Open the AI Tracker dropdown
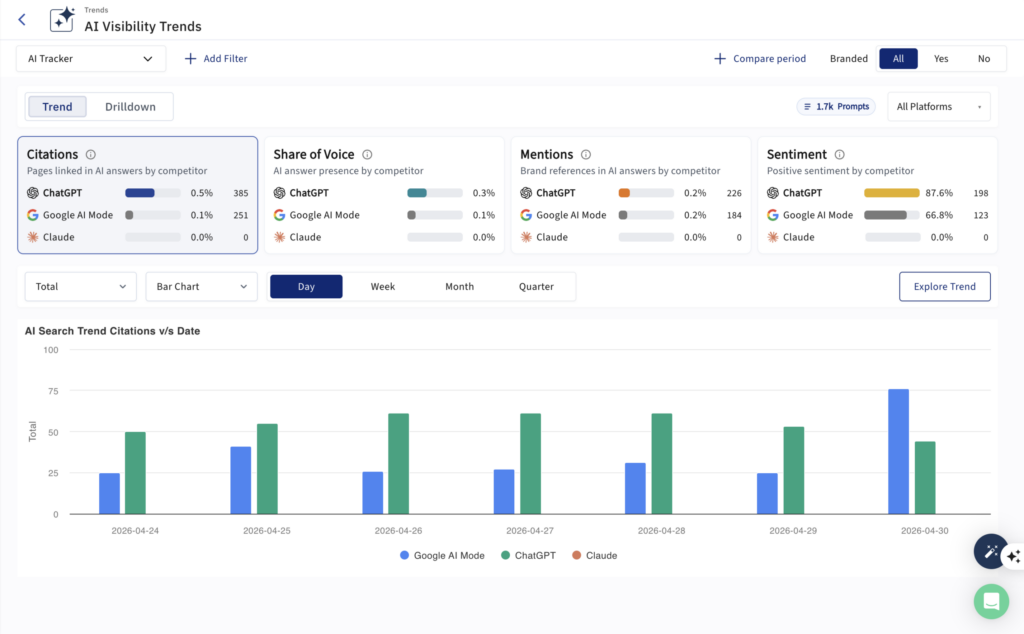The width and height of the screenshot is (1024, 634). pyautogui.click(x=91, y=59)
